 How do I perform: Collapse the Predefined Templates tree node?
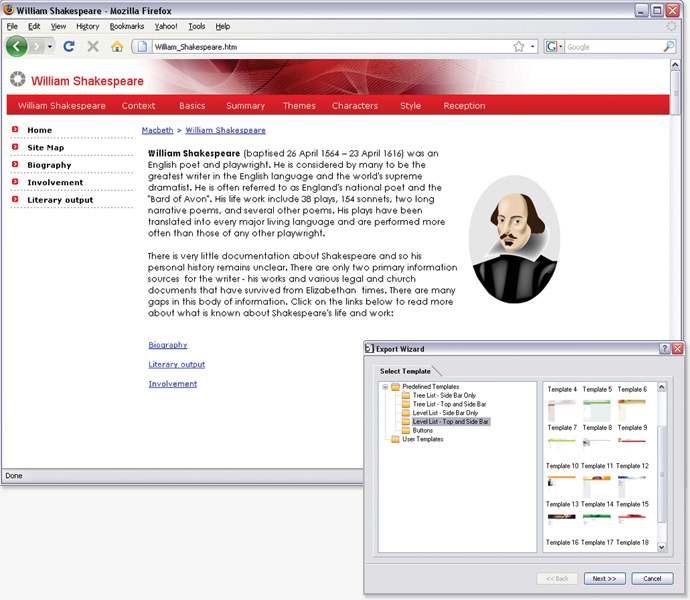tap(385, 387)
